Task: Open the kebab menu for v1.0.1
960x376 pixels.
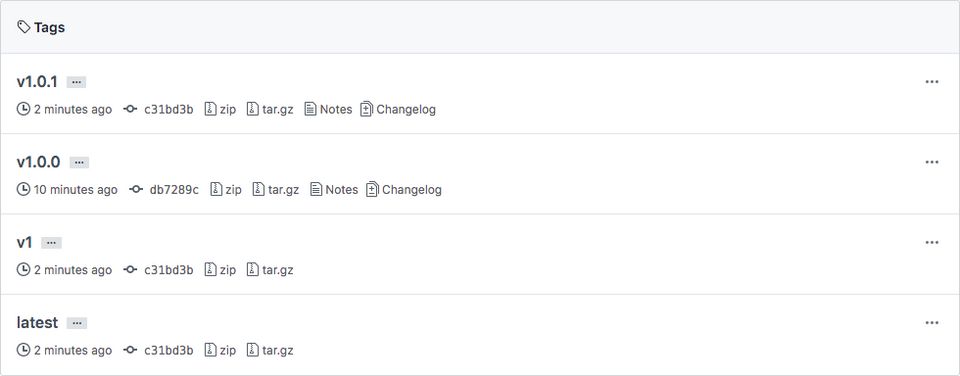Action: coord(932,81)
